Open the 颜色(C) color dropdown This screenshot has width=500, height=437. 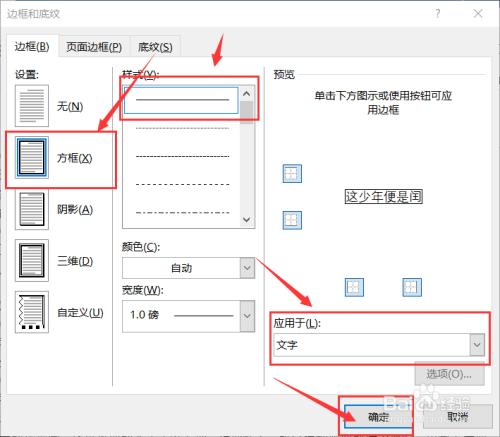189,268
